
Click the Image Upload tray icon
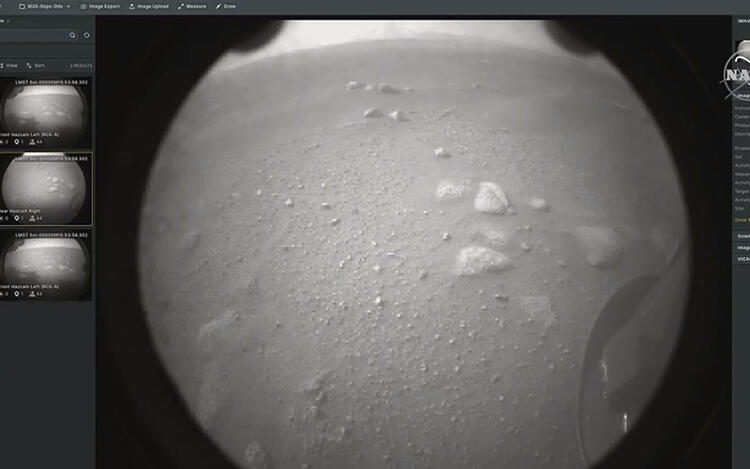click(x=132, y=6)
